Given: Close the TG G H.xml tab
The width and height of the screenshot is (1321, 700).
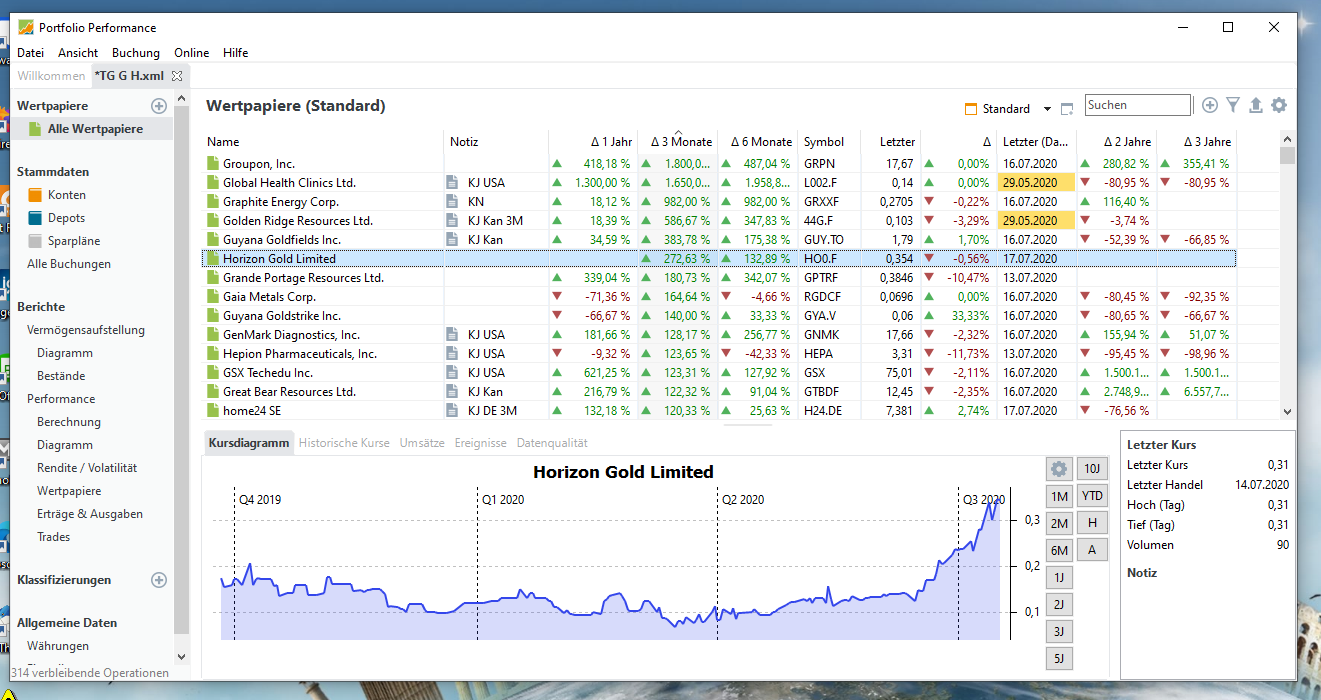Looking at the screenshot, I should point(177,76).
